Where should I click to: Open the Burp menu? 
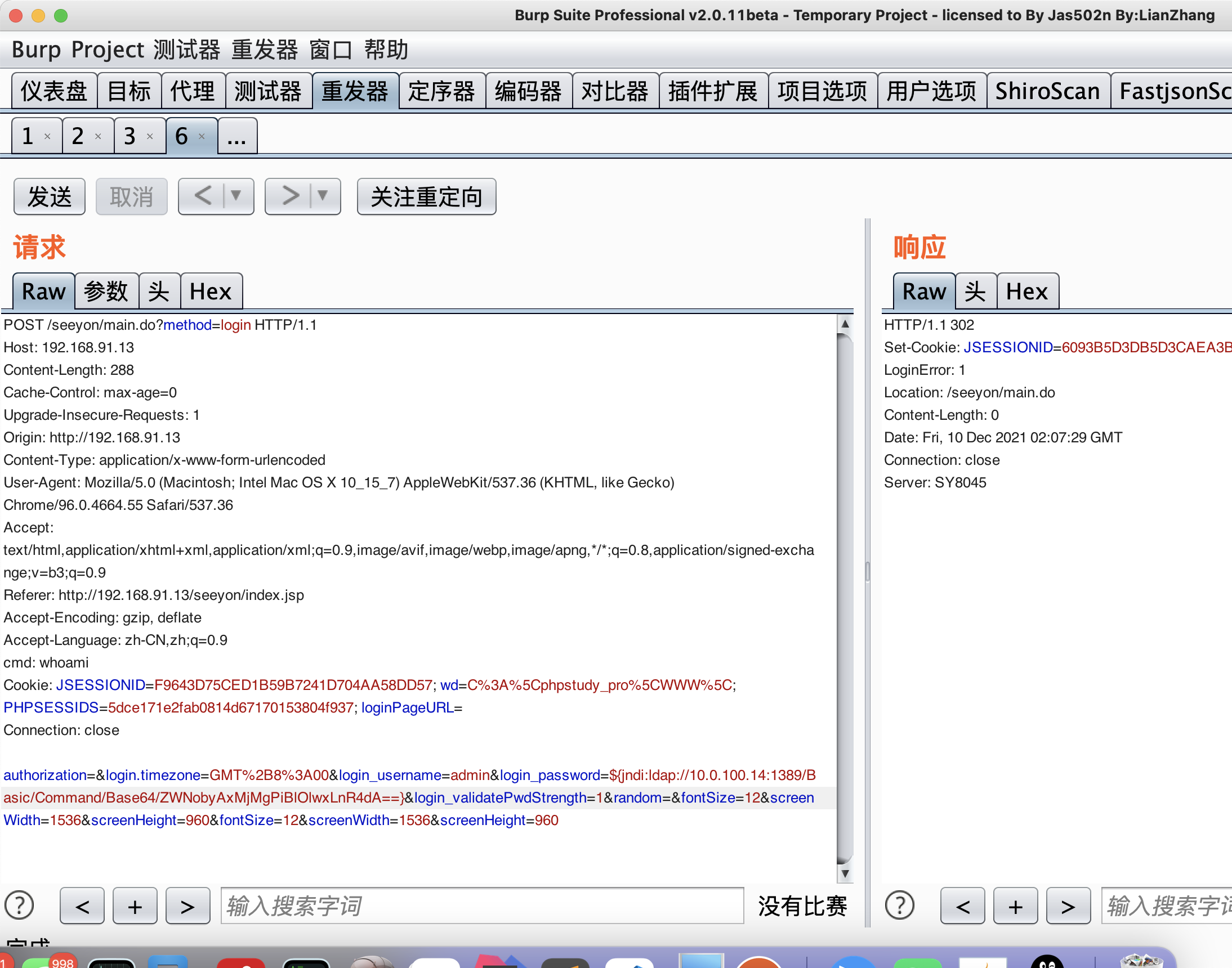click(36, 50)
